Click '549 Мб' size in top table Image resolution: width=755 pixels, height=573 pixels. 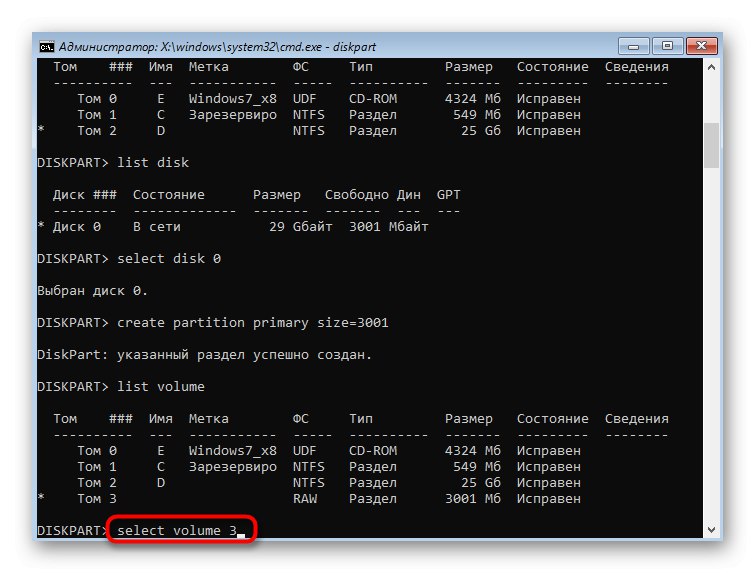pyautogui.click(x=477, y=115)
